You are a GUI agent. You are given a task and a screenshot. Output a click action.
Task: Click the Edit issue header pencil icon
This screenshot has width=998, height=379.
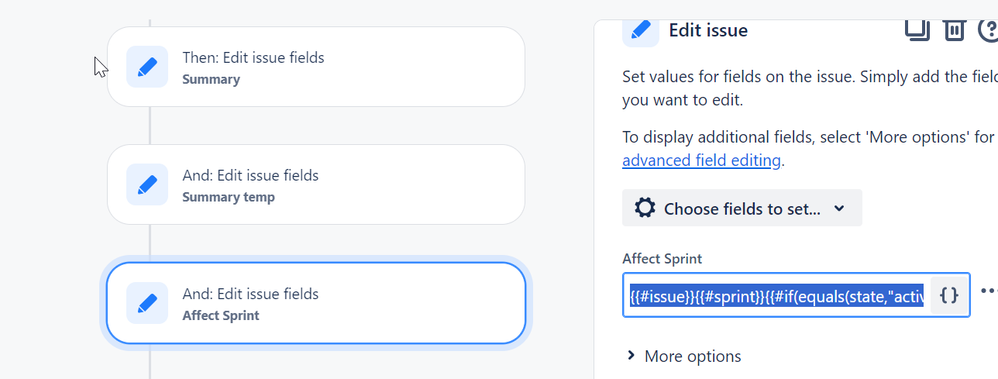pos(641,29)
